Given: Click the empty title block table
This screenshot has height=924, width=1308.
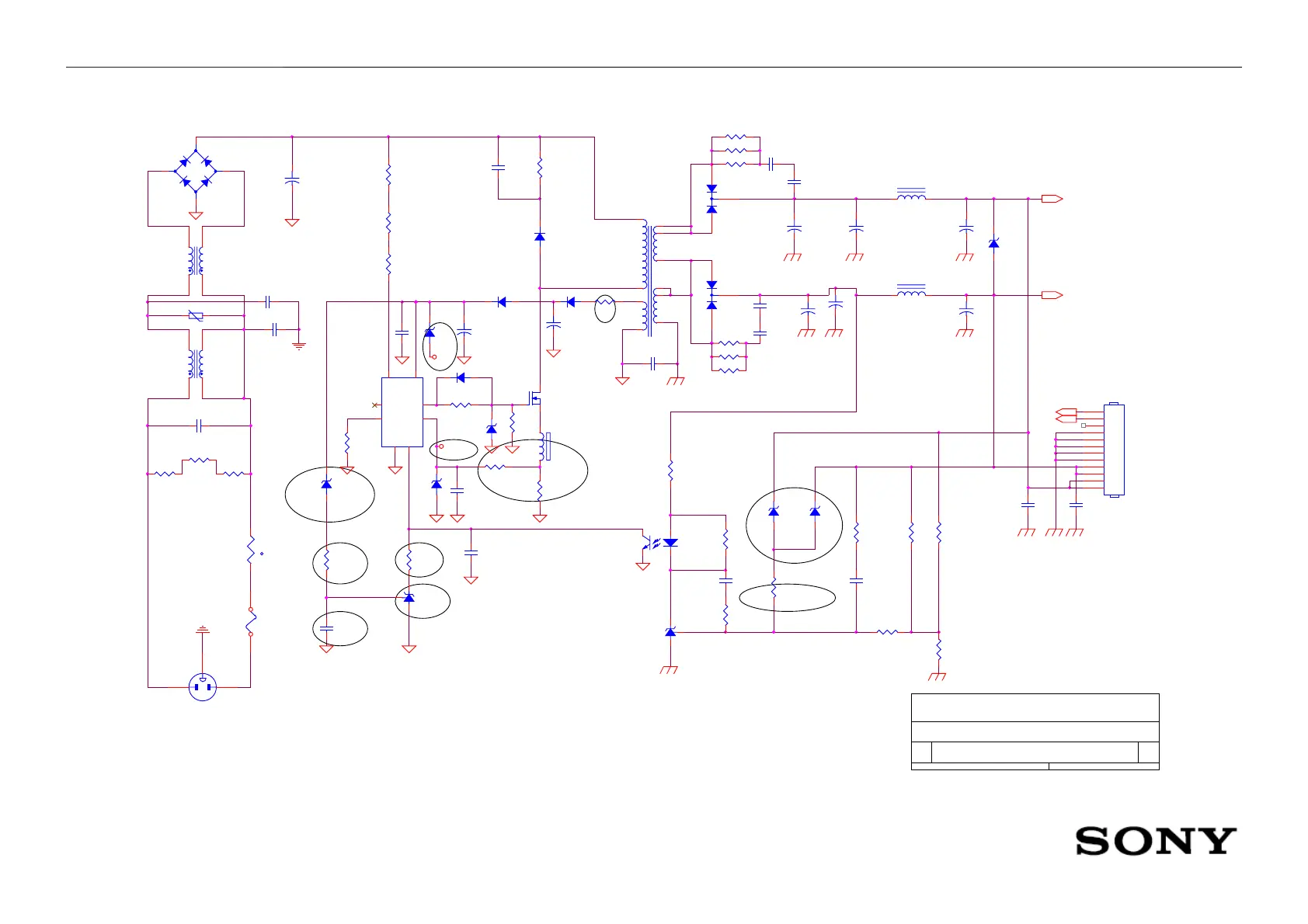Looking at the screenshot, I should pos(1035,731).
